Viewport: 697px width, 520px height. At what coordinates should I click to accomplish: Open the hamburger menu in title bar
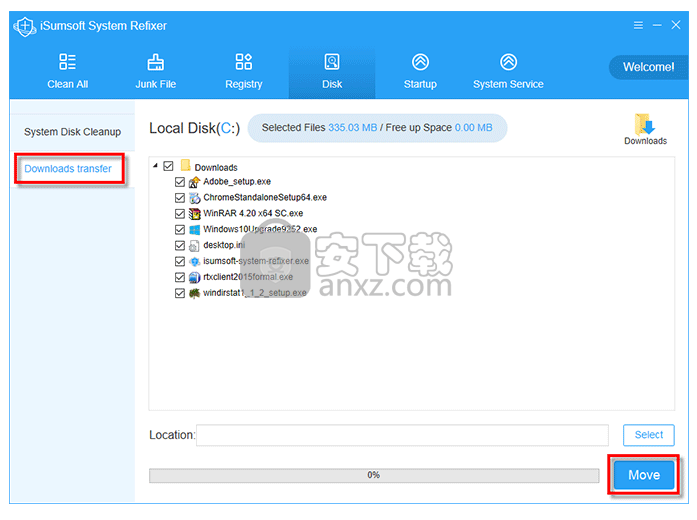pyautogui.click(x=638, y=25)
